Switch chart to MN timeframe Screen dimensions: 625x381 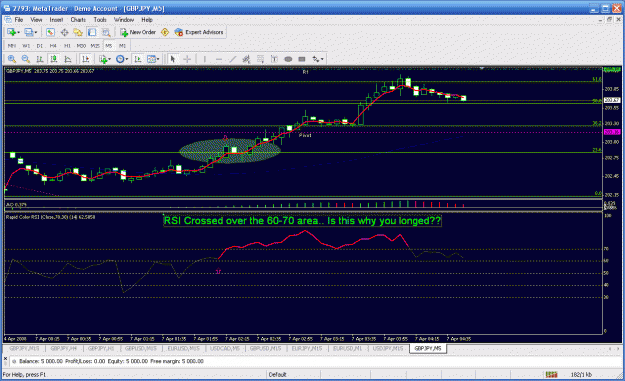coord(12,46)
